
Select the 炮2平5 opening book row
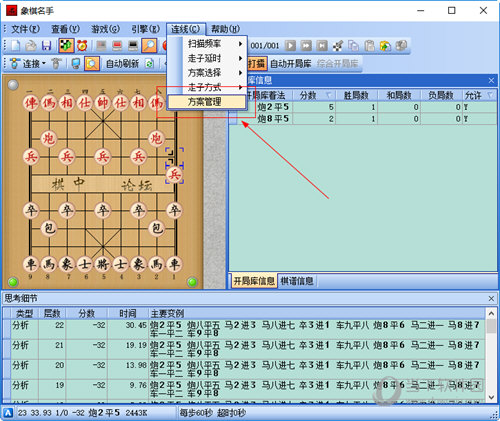[x=363, y=107]
